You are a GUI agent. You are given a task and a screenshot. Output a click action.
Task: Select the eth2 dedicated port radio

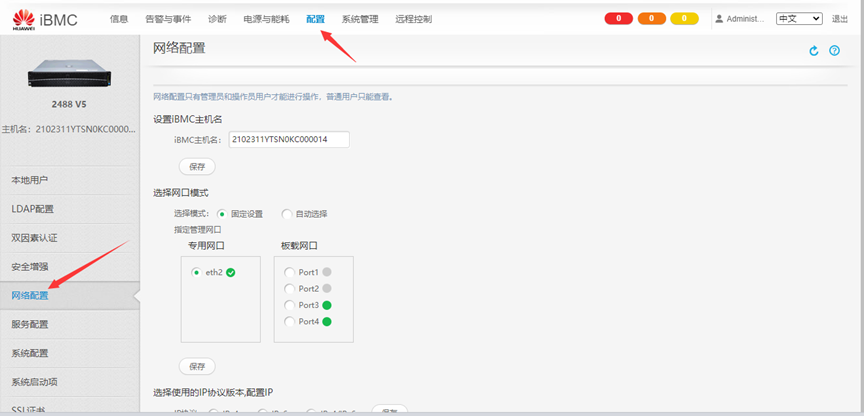tap(196, 272)
